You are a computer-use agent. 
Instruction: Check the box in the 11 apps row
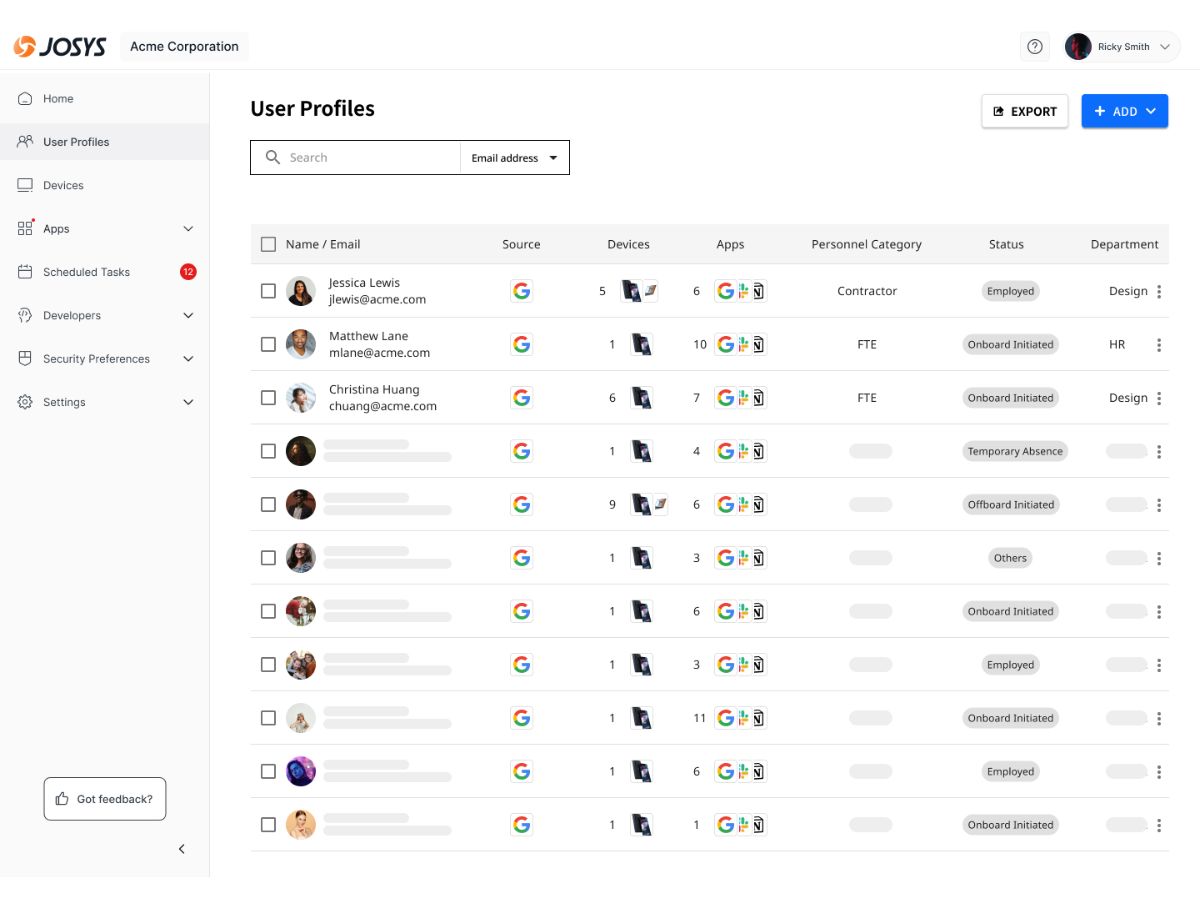click(x=268, y=718)
